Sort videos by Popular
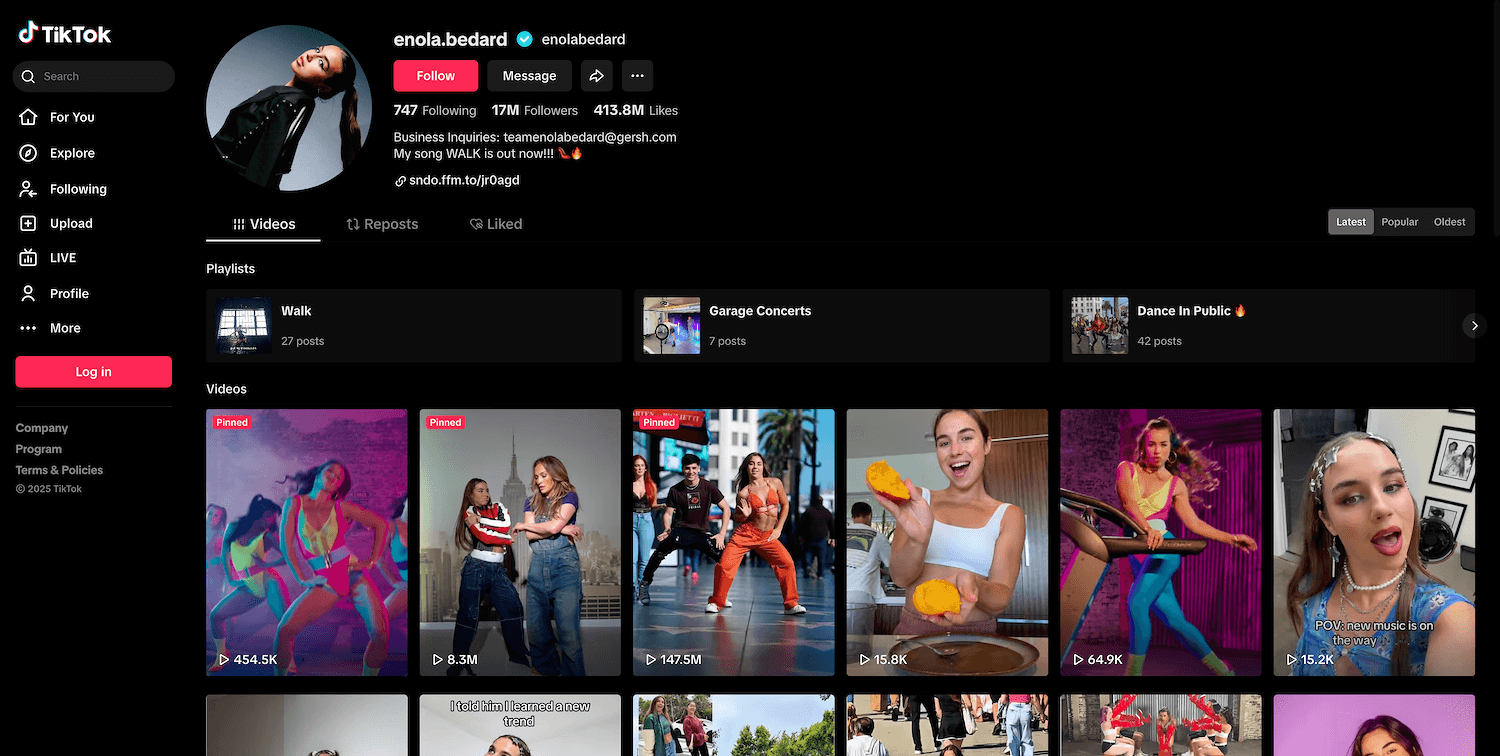The image size is (1500, 756). click(1399, 222)
